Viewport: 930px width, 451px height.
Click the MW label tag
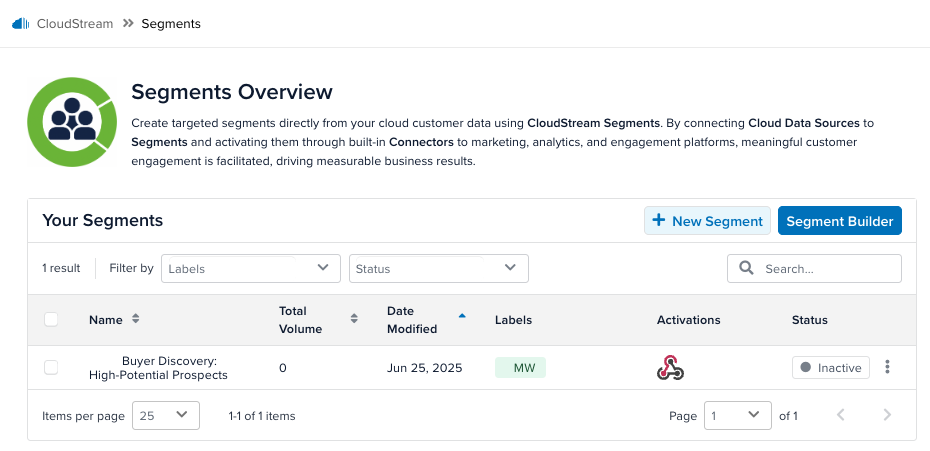(520, 367)
